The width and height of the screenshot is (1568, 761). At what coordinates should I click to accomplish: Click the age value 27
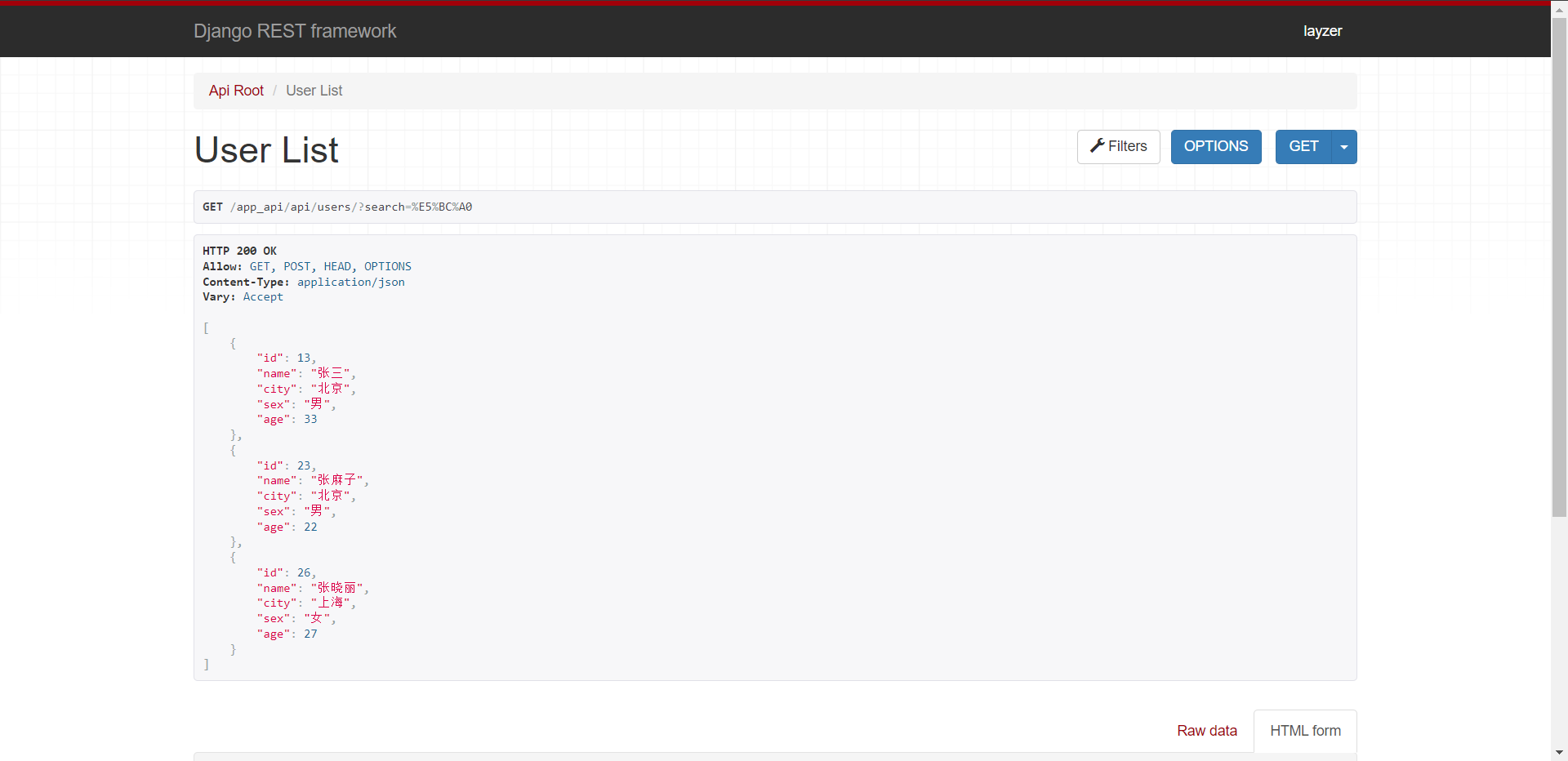click(310, 634)
